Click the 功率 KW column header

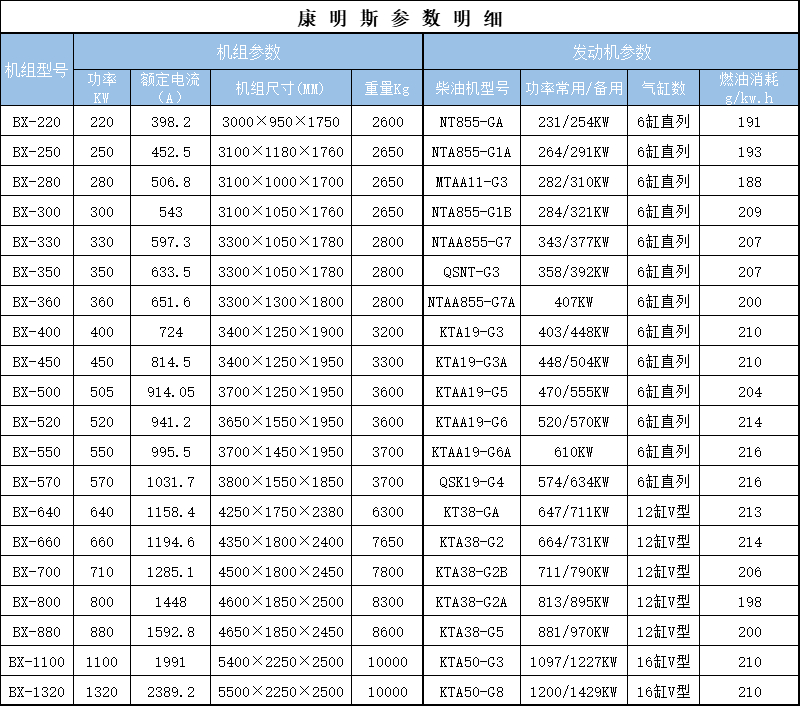tap(102, 88)
